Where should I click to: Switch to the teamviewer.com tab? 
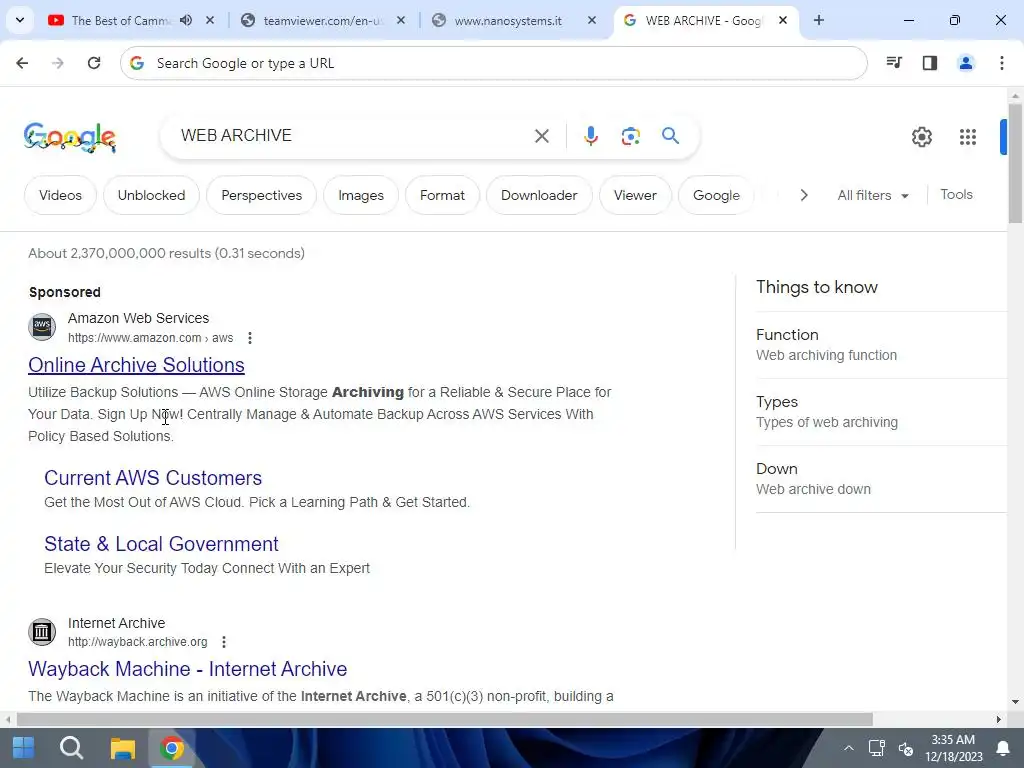point(323,20)
